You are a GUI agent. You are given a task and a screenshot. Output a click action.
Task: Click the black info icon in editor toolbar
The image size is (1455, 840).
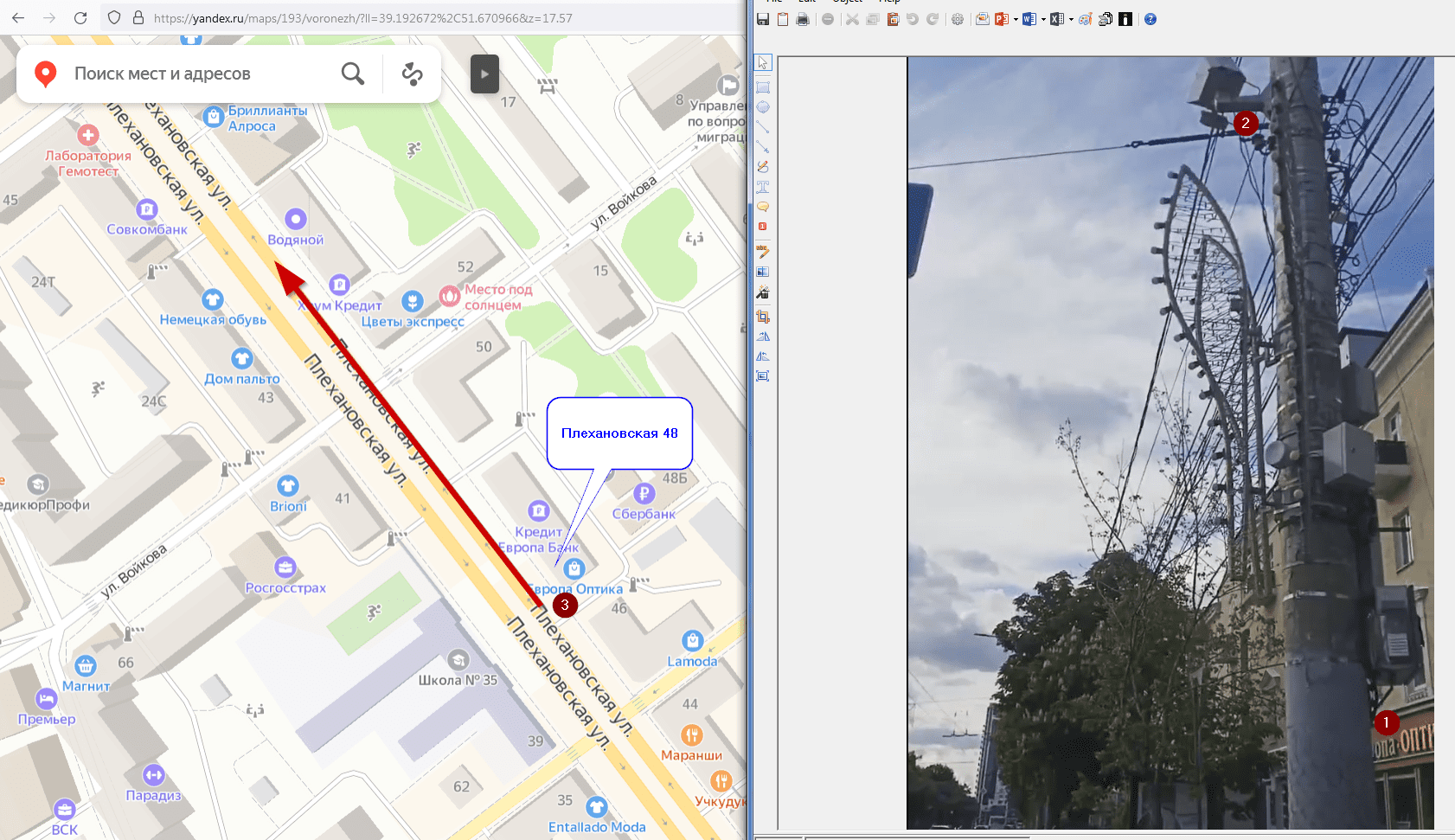pos(1125,19)
